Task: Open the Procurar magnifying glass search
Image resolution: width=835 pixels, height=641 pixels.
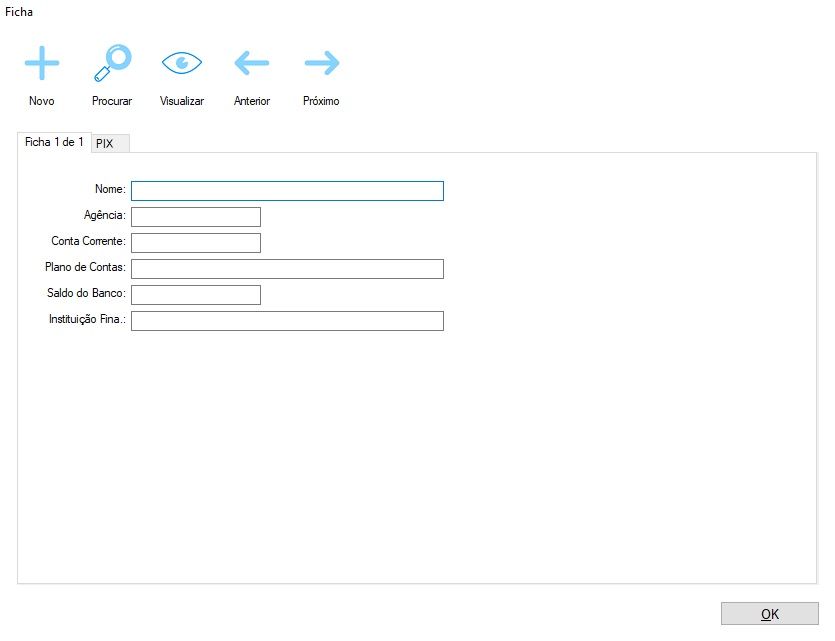Action: 112,64
